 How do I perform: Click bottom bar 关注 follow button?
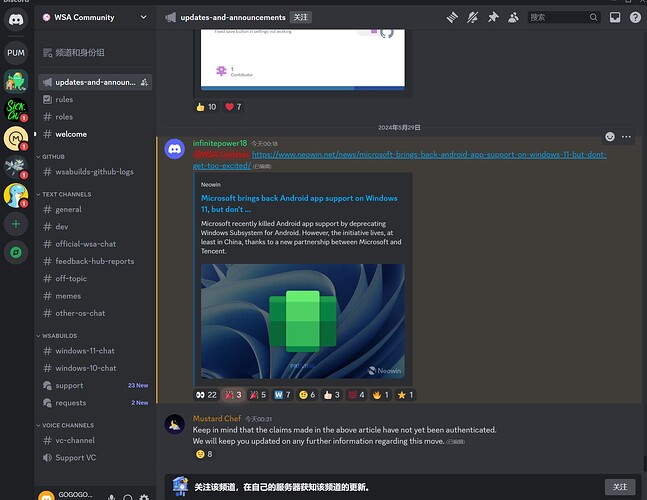620,487
